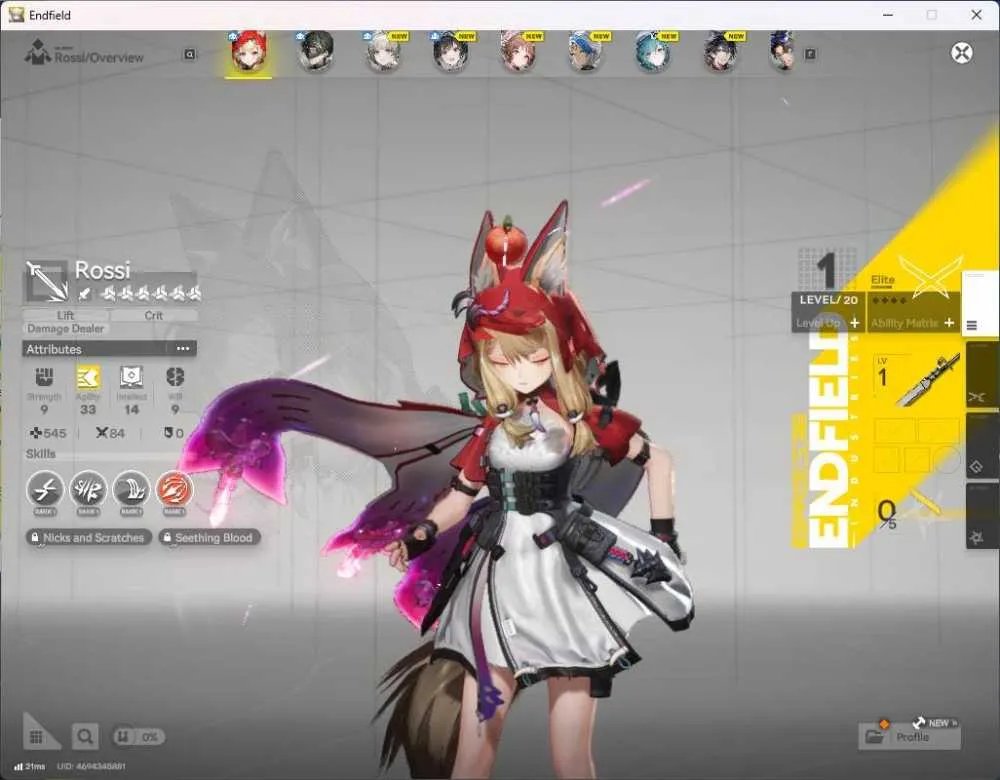Close the operator screen with the round X

961,52
